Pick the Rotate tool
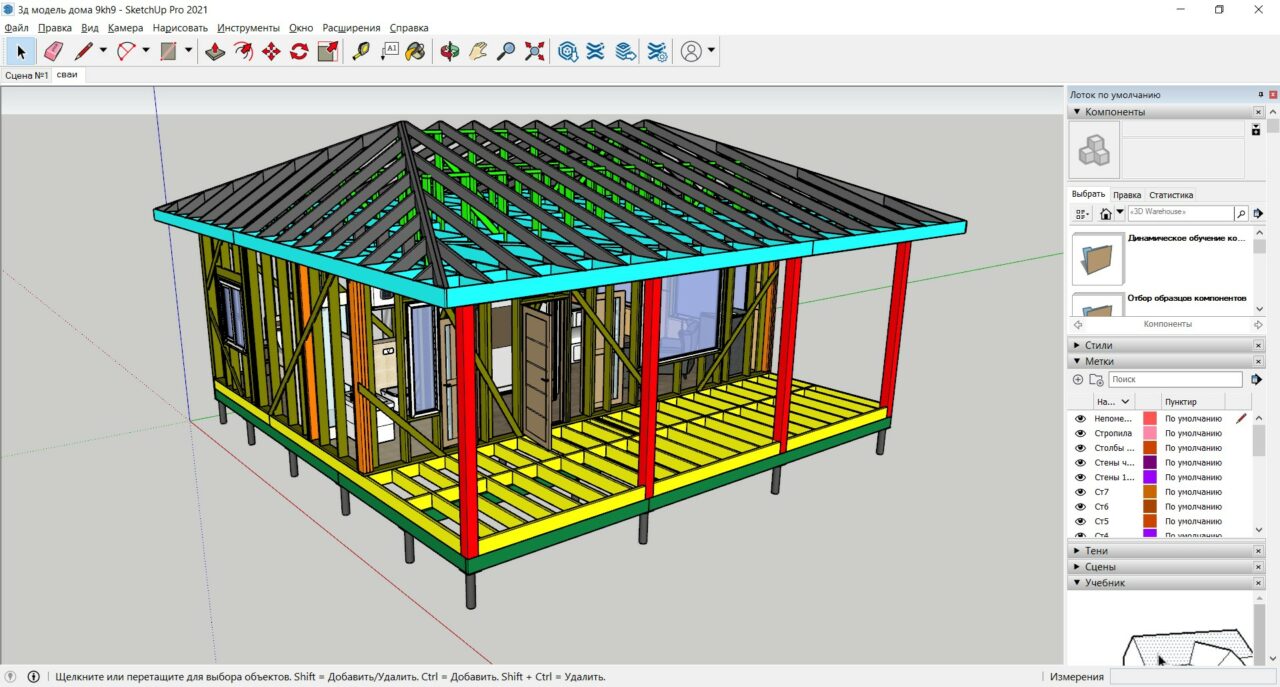This screenshot has width=1280, height=687. (299, 51)
